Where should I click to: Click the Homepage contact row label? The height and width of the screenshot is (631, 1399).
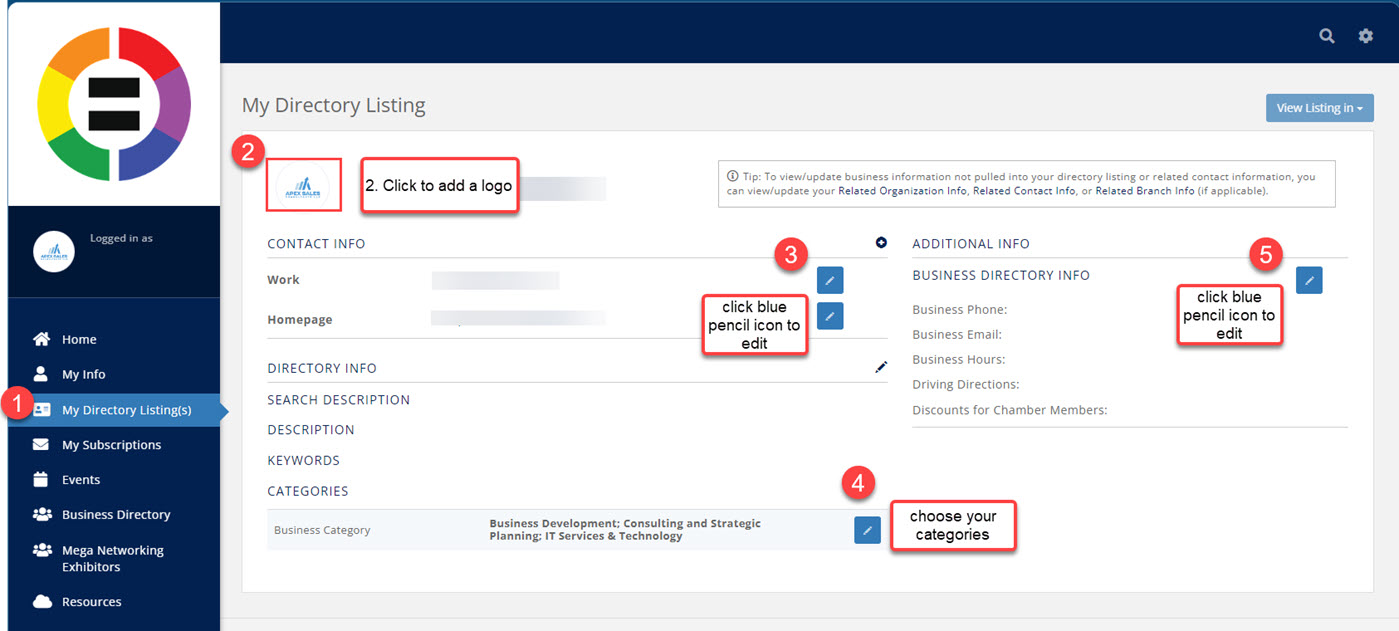coord(300,320)
